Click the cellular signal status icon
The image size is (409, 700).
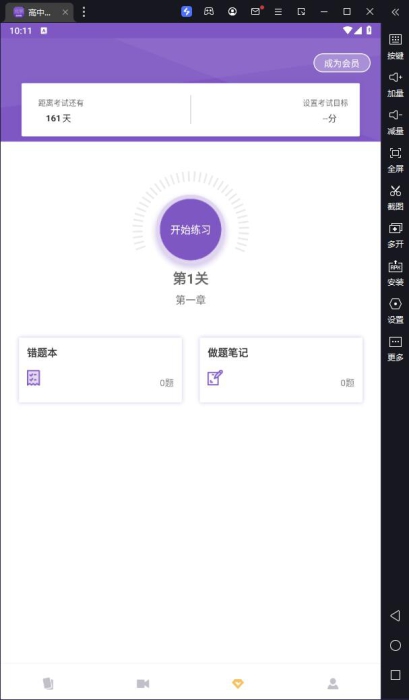click(358, 30)
